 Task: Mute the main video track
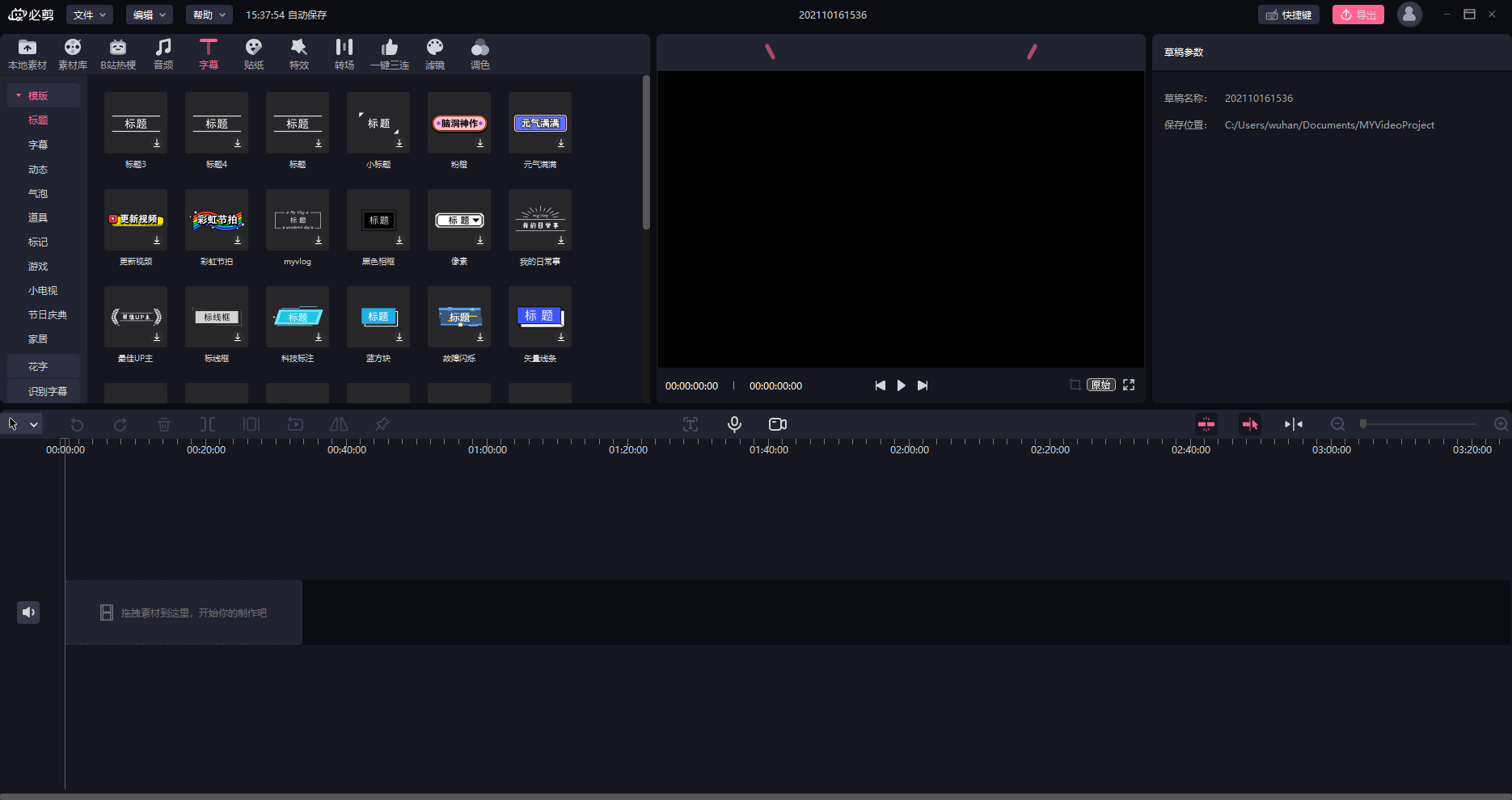coord(28,613)
